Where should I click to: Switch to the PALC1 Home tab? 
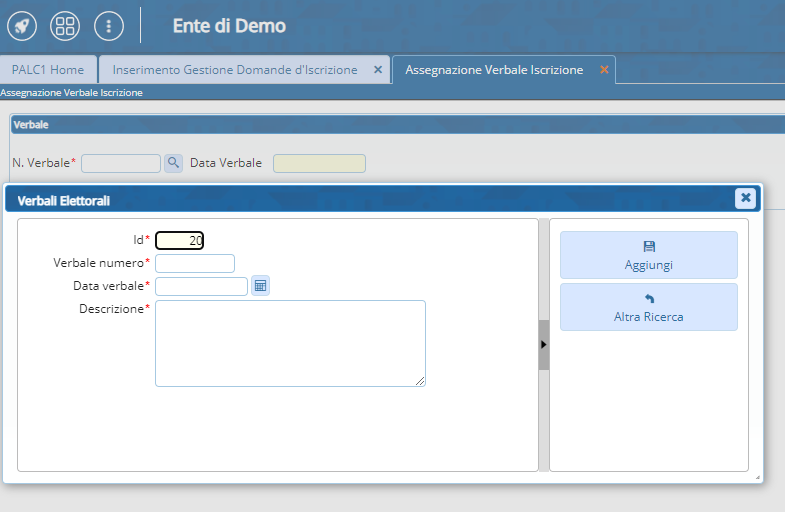tap(48, 70)
